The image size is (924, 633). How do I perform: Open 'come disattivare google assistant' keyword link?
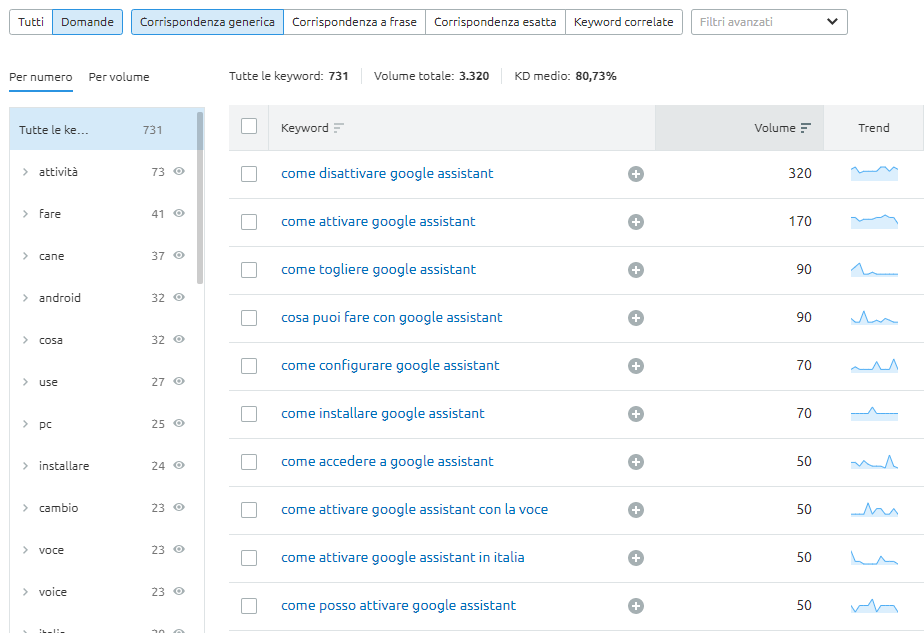(387, 173)
